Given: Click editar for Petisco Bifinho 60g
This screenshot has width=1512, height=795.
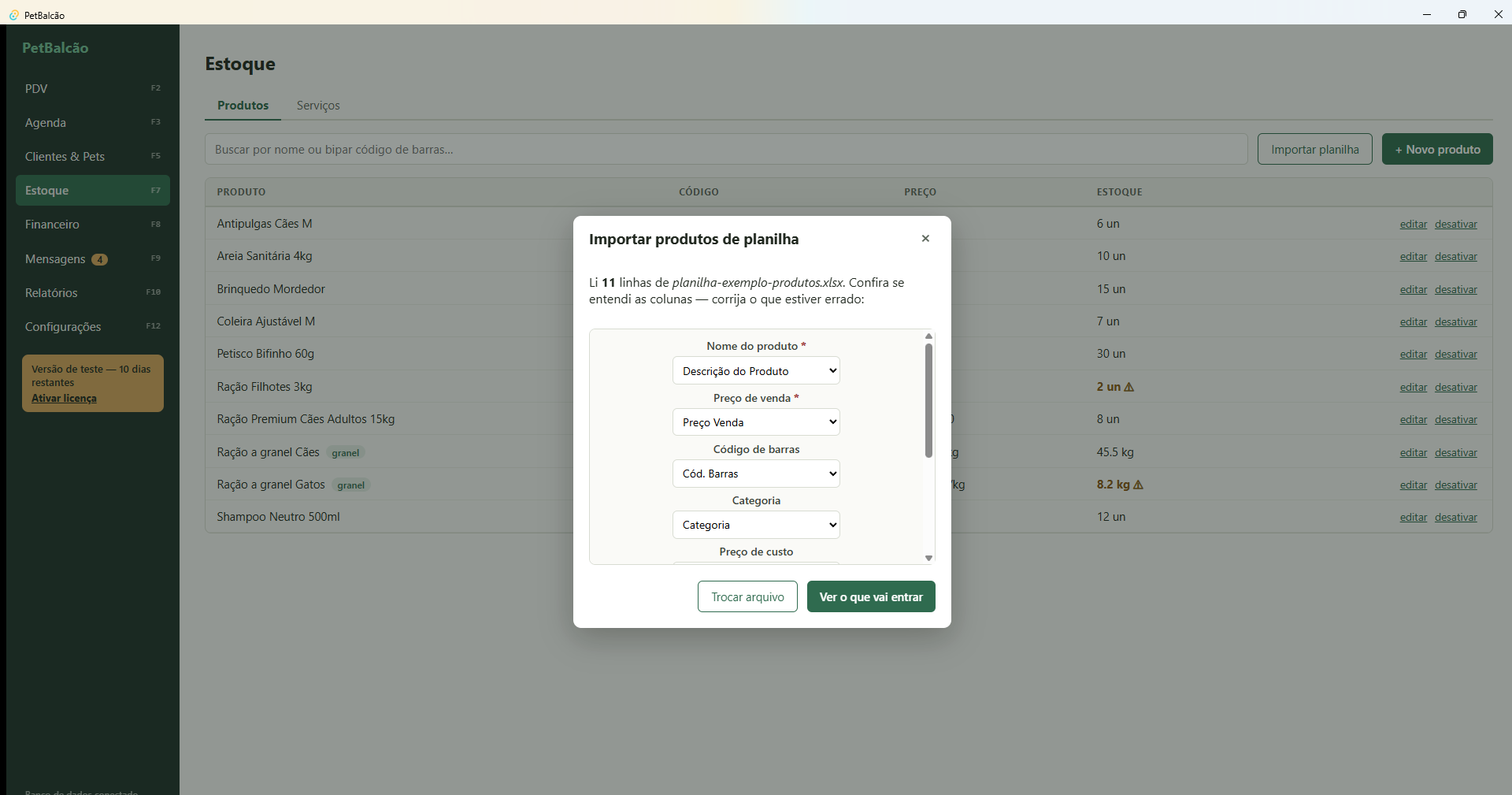Looking at the screenshot, I should tap(1414, 355).
